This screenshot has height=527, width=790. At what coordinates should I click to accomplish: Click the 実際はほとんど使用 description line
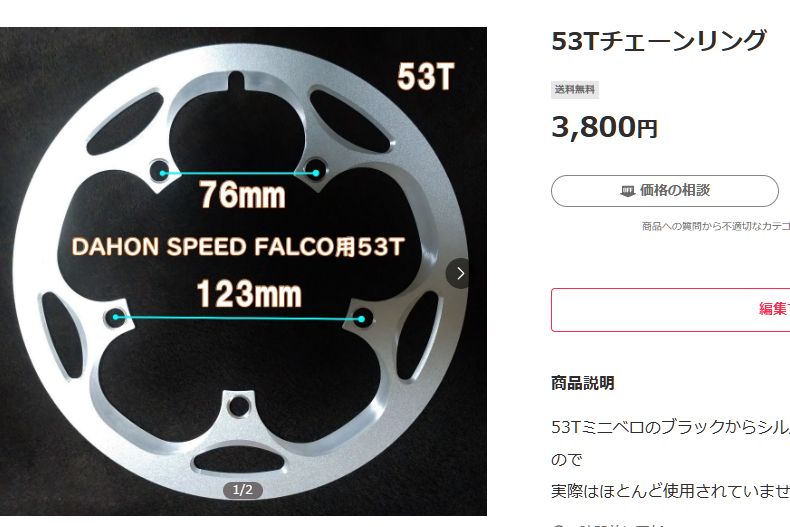pyautogui.click(x=671, y=491)
